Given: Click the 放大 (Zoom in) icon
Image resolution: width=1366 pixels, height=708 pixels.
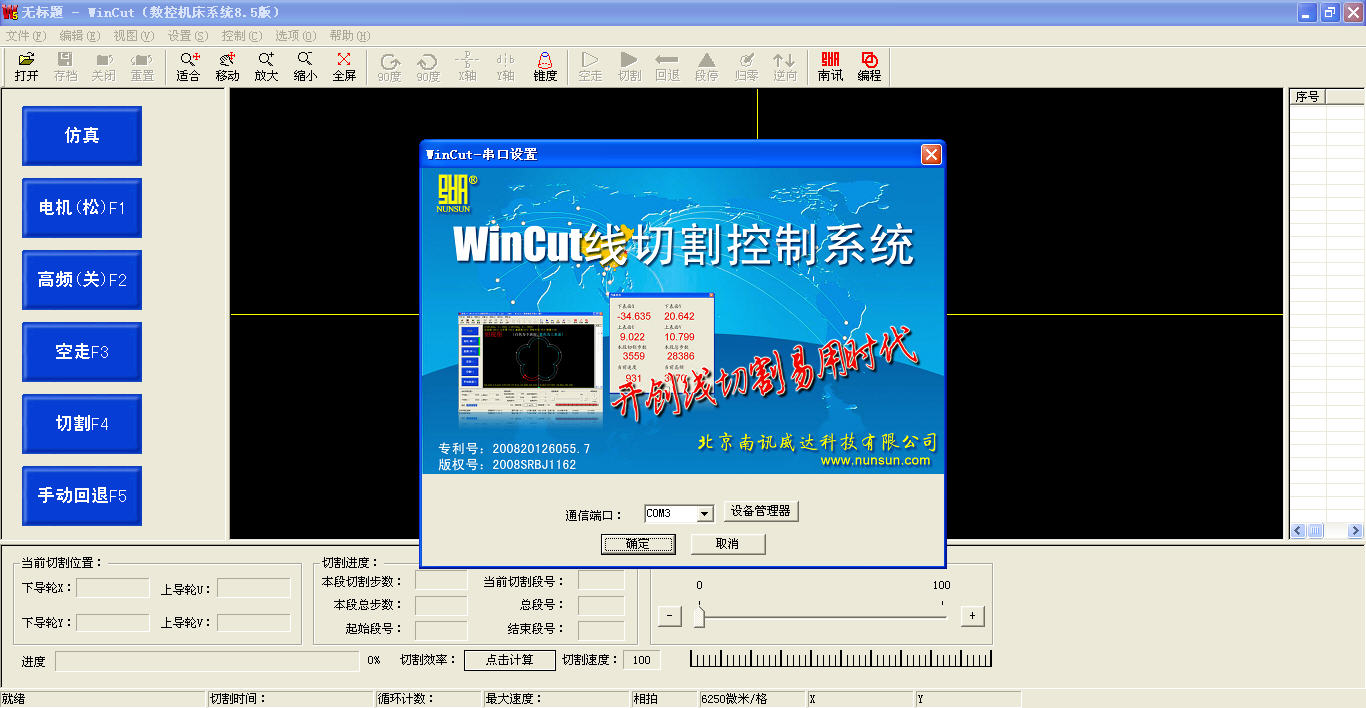Looking at the screenshot, I should click(x=266, y=67).
